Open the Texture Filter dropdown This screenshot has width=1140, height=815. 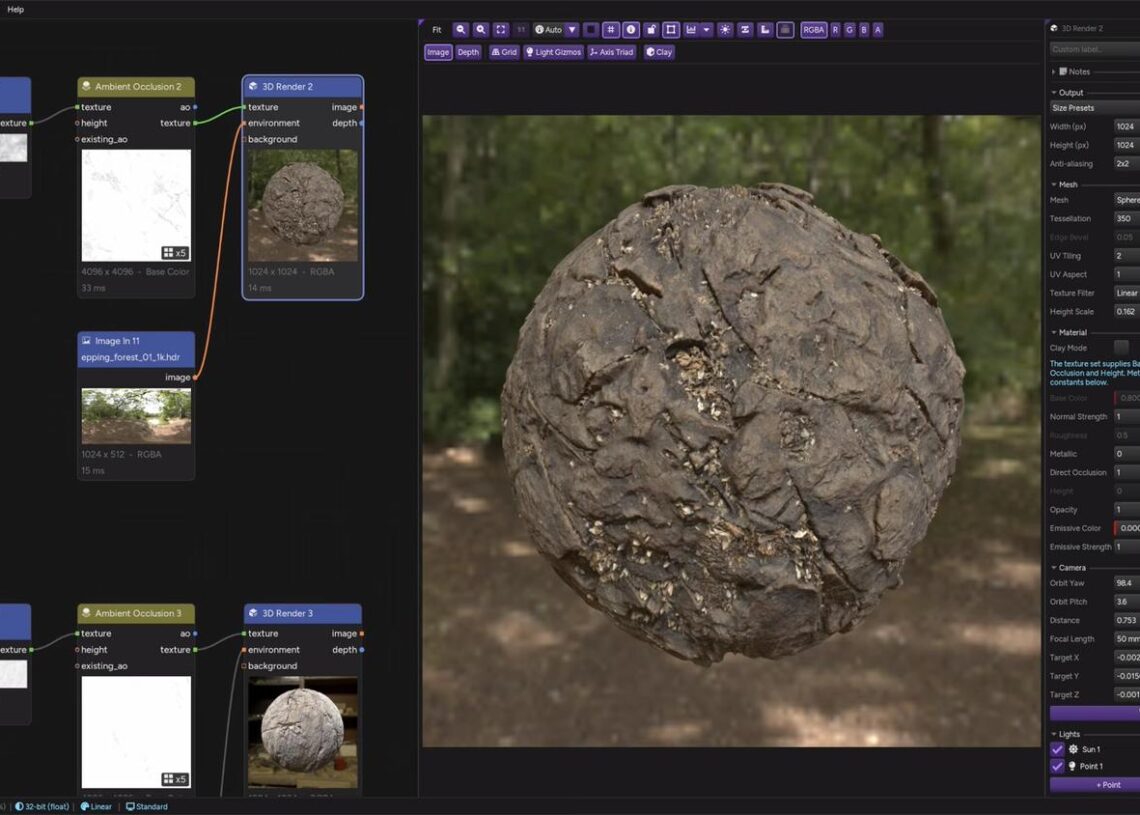point(1127,293)
